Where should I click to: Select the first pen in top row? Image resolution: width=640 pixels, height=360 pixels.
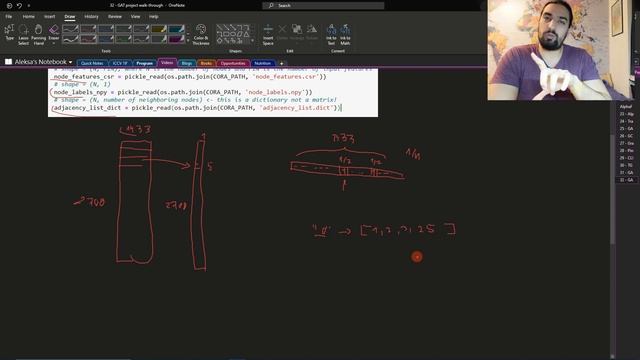[x=70, y=29]
